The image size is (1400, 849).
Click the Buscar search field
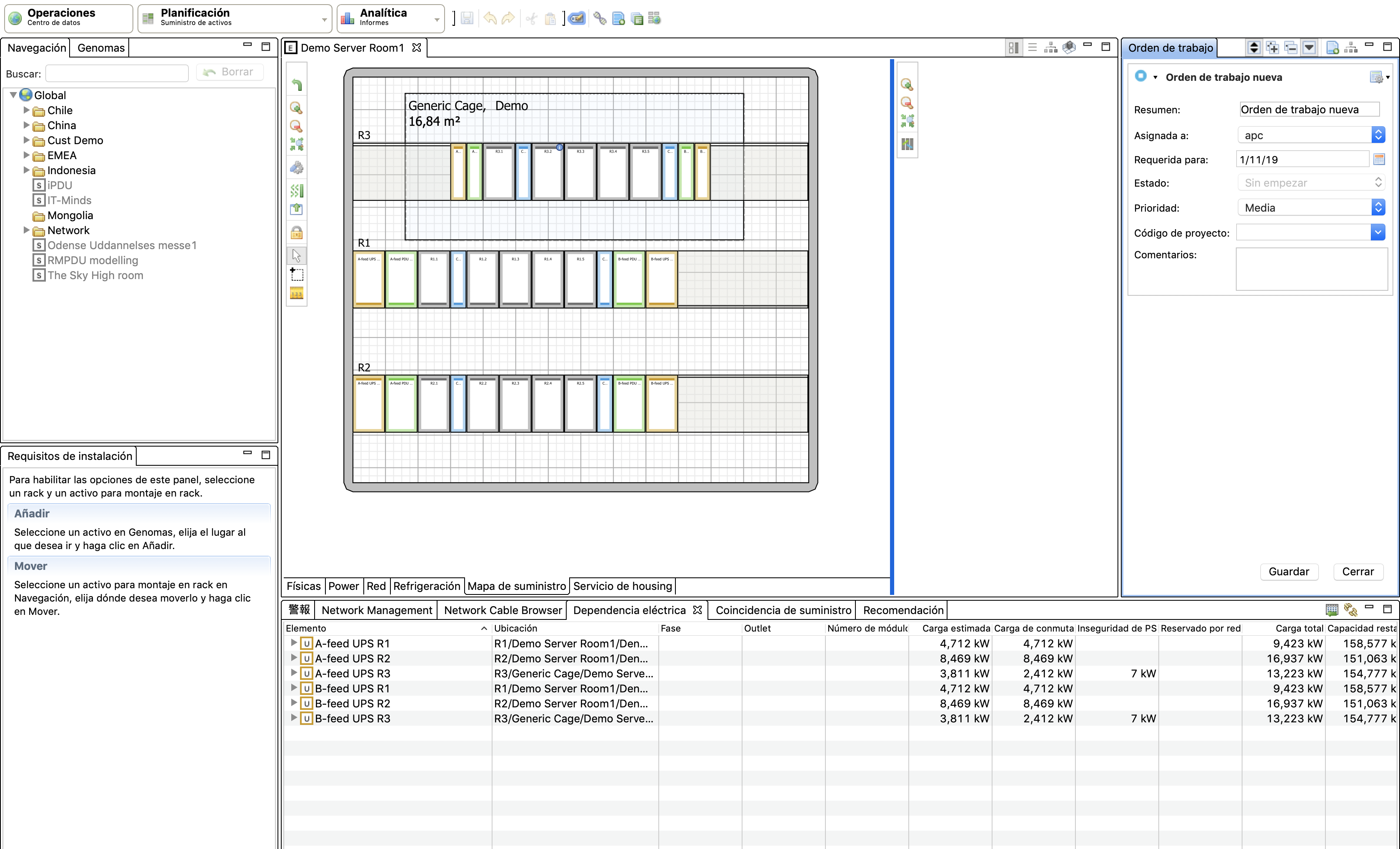[x=117, y=73]
